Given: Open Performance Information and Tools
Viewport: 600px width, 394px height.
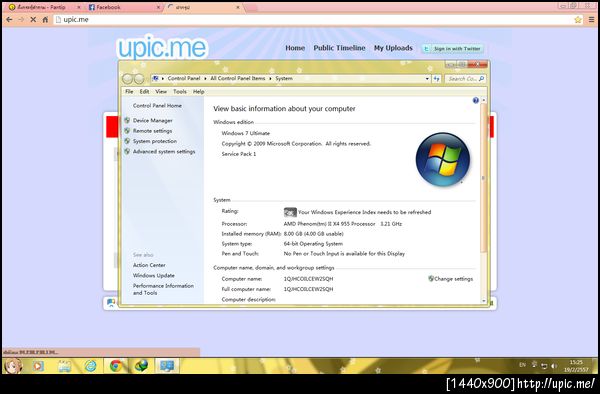Looking at the screenshot, I should [163, 289].
